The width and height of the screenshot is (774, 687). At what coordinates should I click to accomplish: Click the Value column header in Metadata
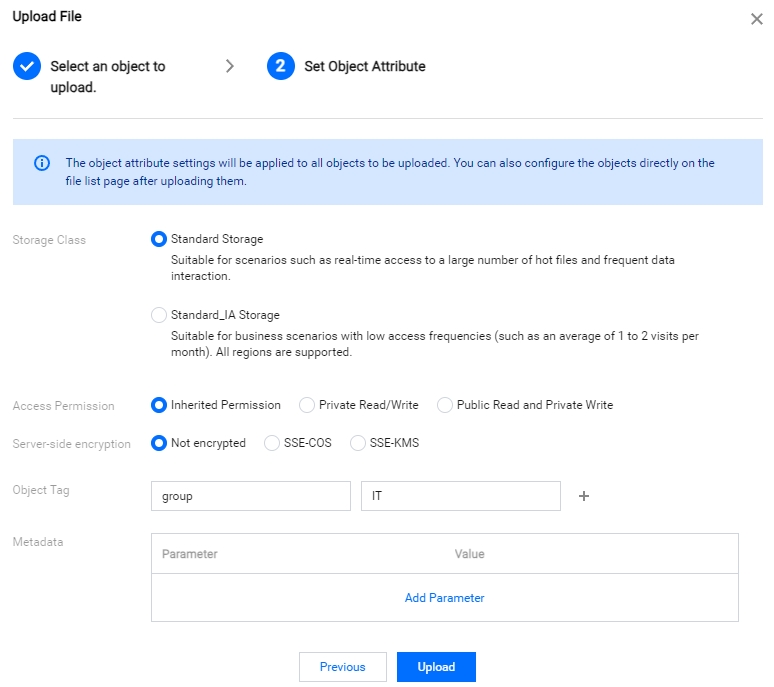coord(469,554)
